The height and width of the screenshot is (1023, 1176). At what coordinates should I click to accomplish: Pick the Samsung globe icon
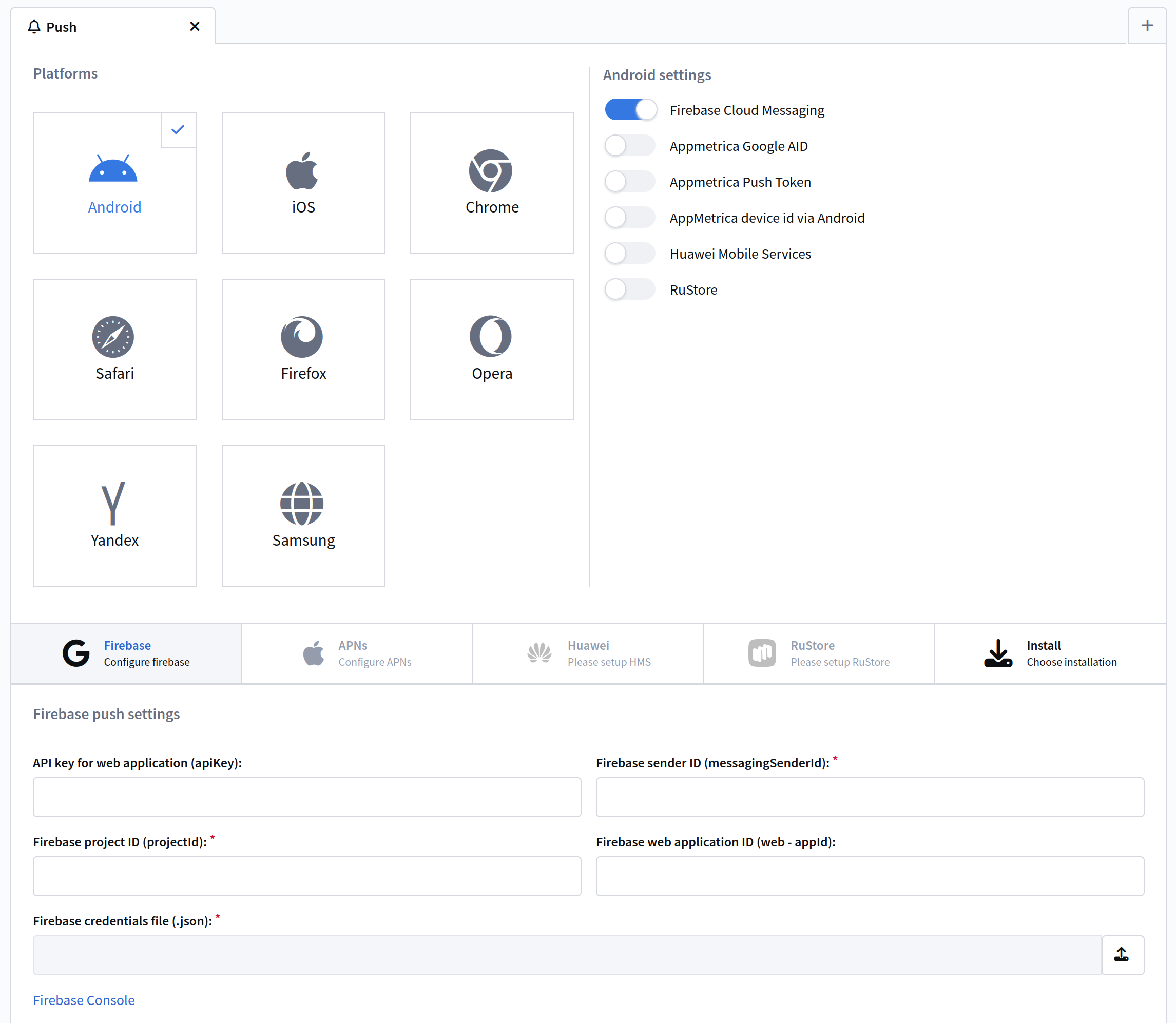tap(302, 504)
